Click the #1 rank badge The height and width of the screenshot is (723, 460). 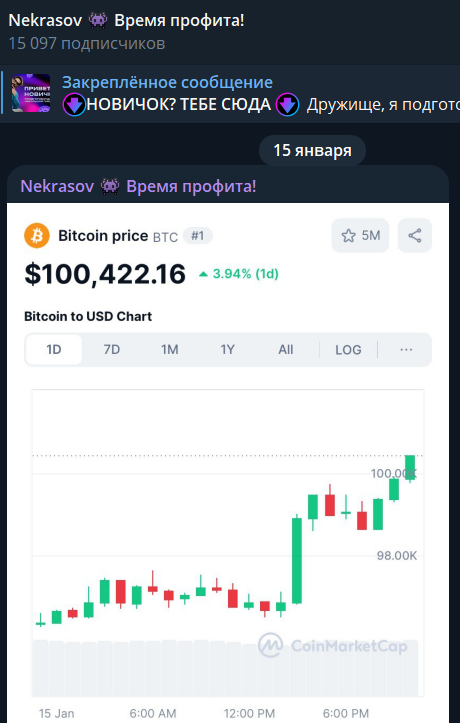click(198, 236)
